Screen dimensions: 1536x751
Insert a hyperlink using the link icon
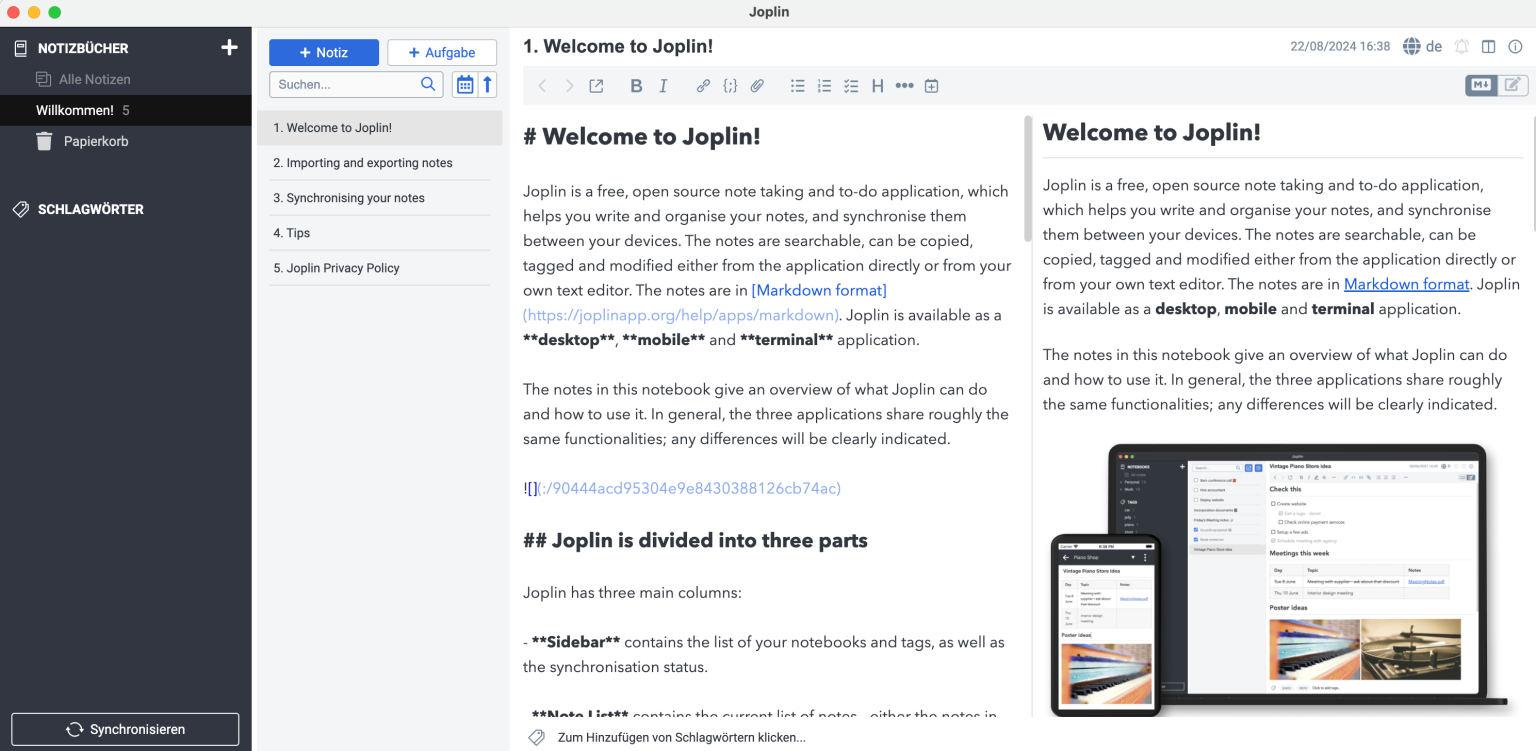pos(703,86)
